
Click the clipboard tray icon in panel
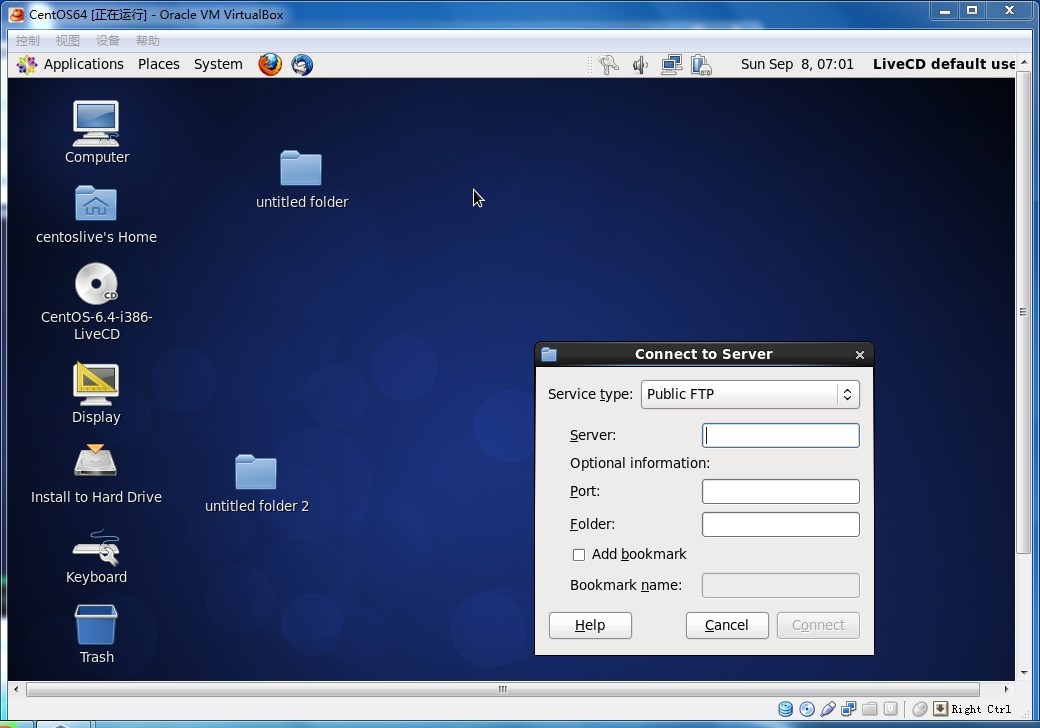[x=702, y=64]
